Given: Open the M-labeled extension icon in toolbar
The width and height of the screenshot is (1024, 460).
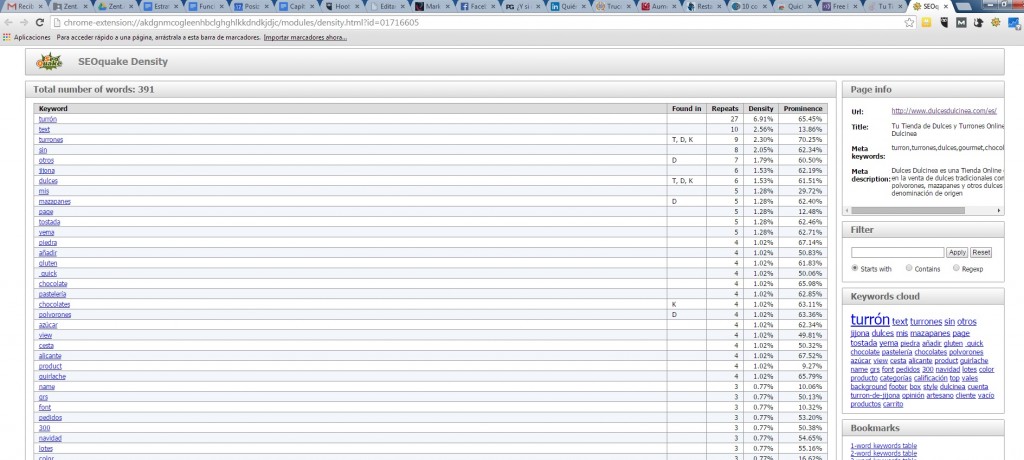Looking at the screenshot, I should (x=961, y=22).
